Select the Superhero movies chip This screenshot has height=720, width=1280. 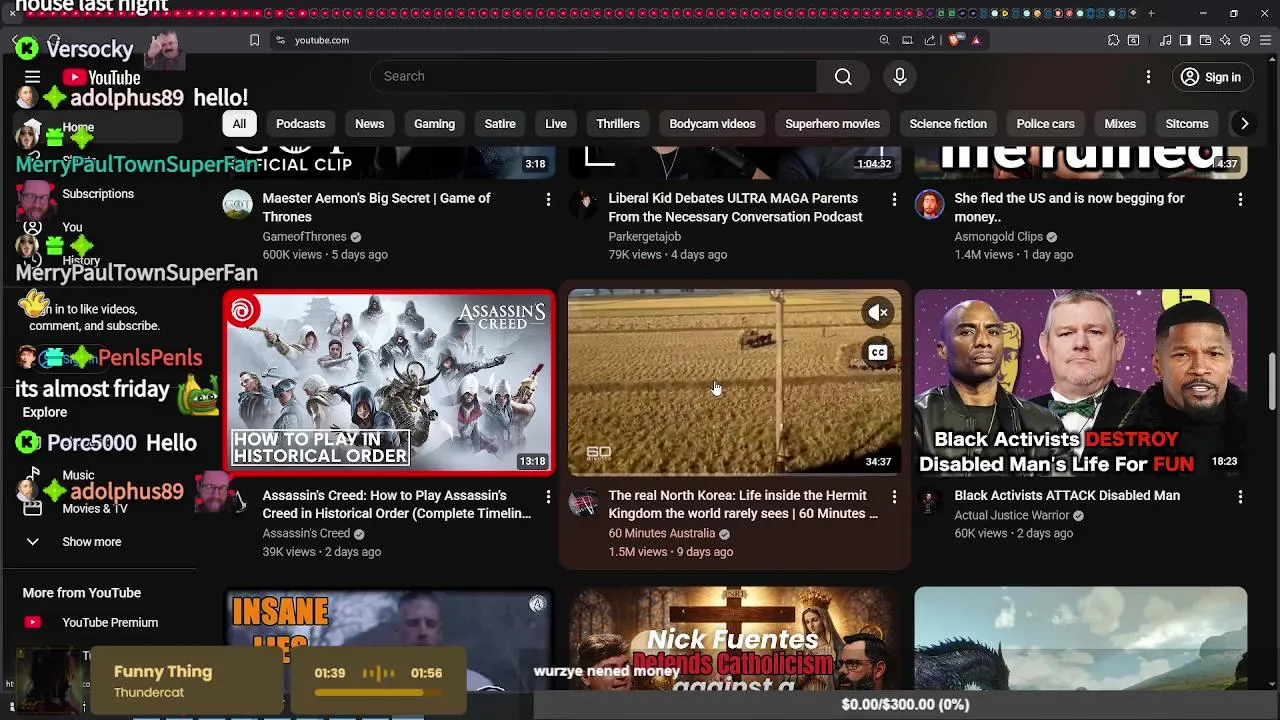pyautogui.click(x=832, y=124)
